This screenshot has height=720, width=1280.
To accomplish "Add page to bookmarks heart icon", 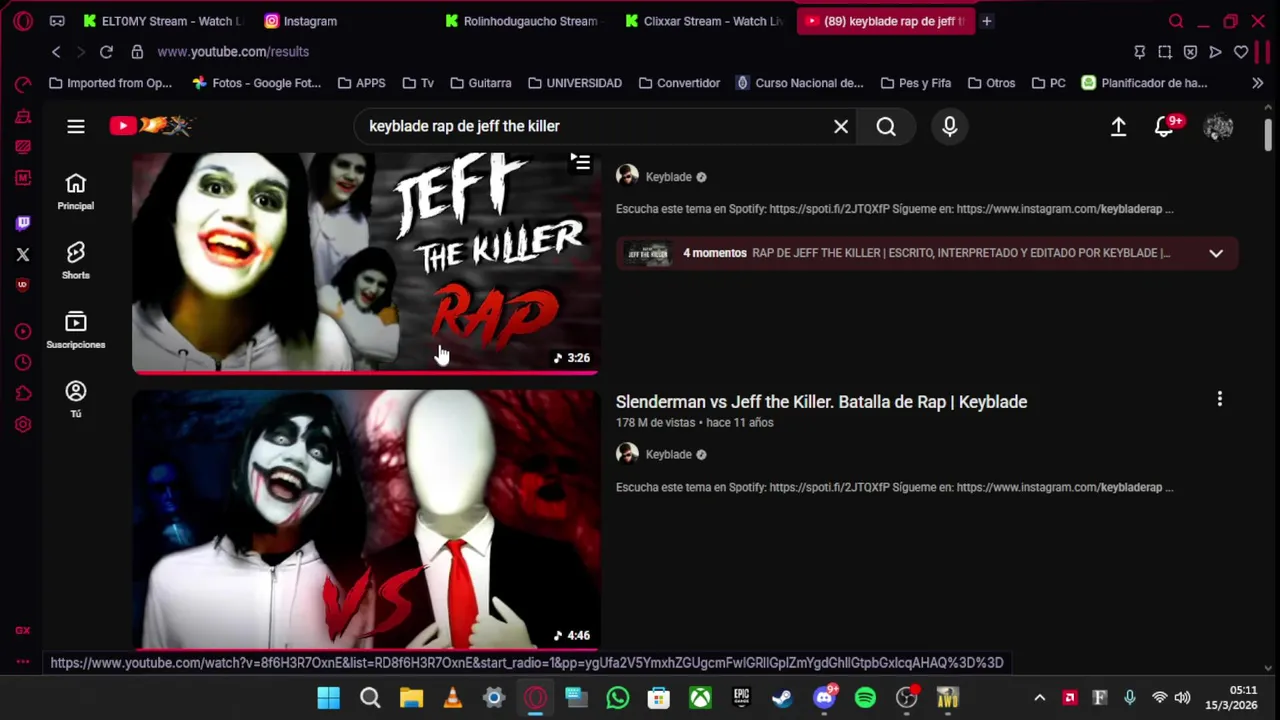I will [x=1241, y=52].
